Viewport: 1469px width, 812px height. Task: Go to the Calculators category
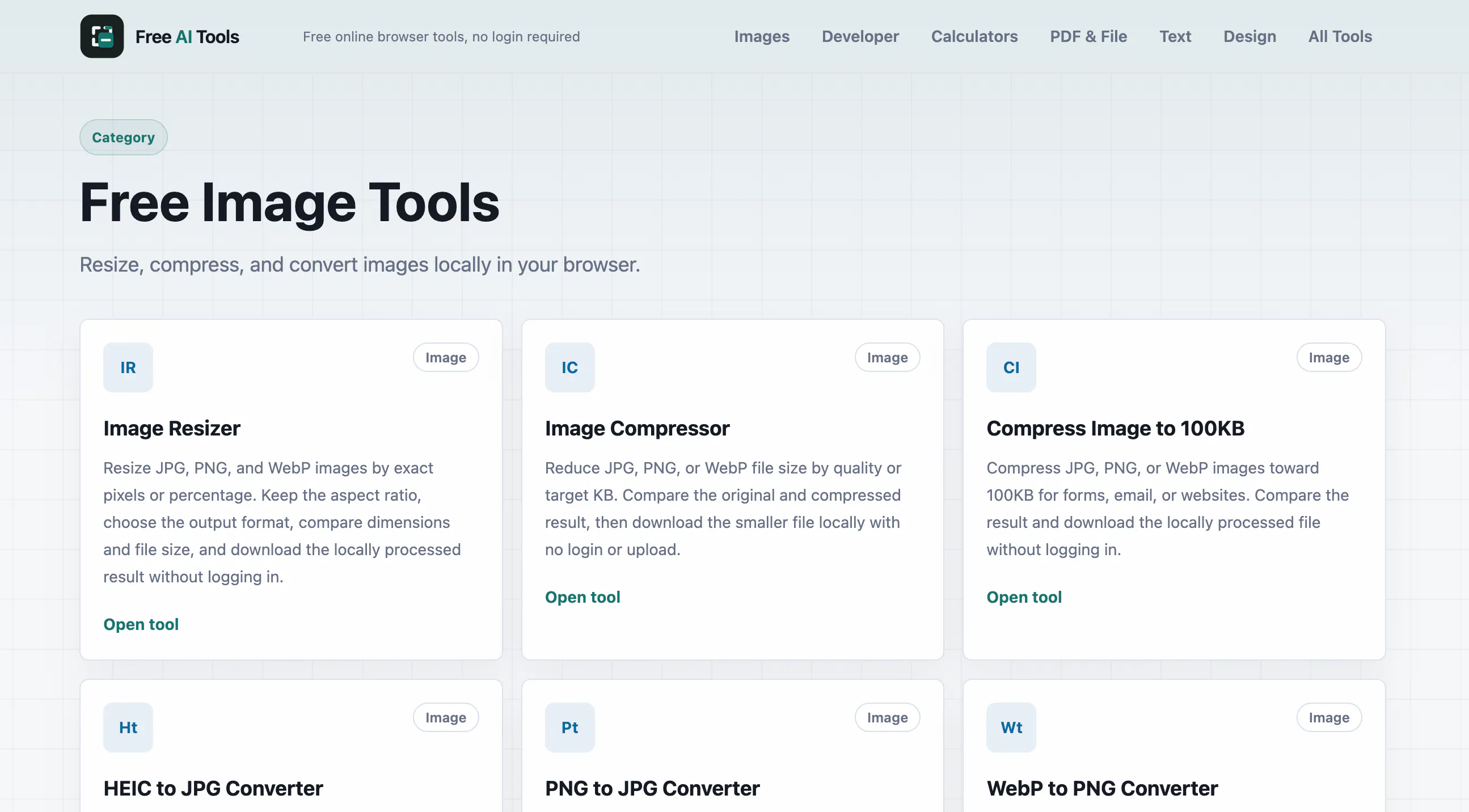(974, 36)
